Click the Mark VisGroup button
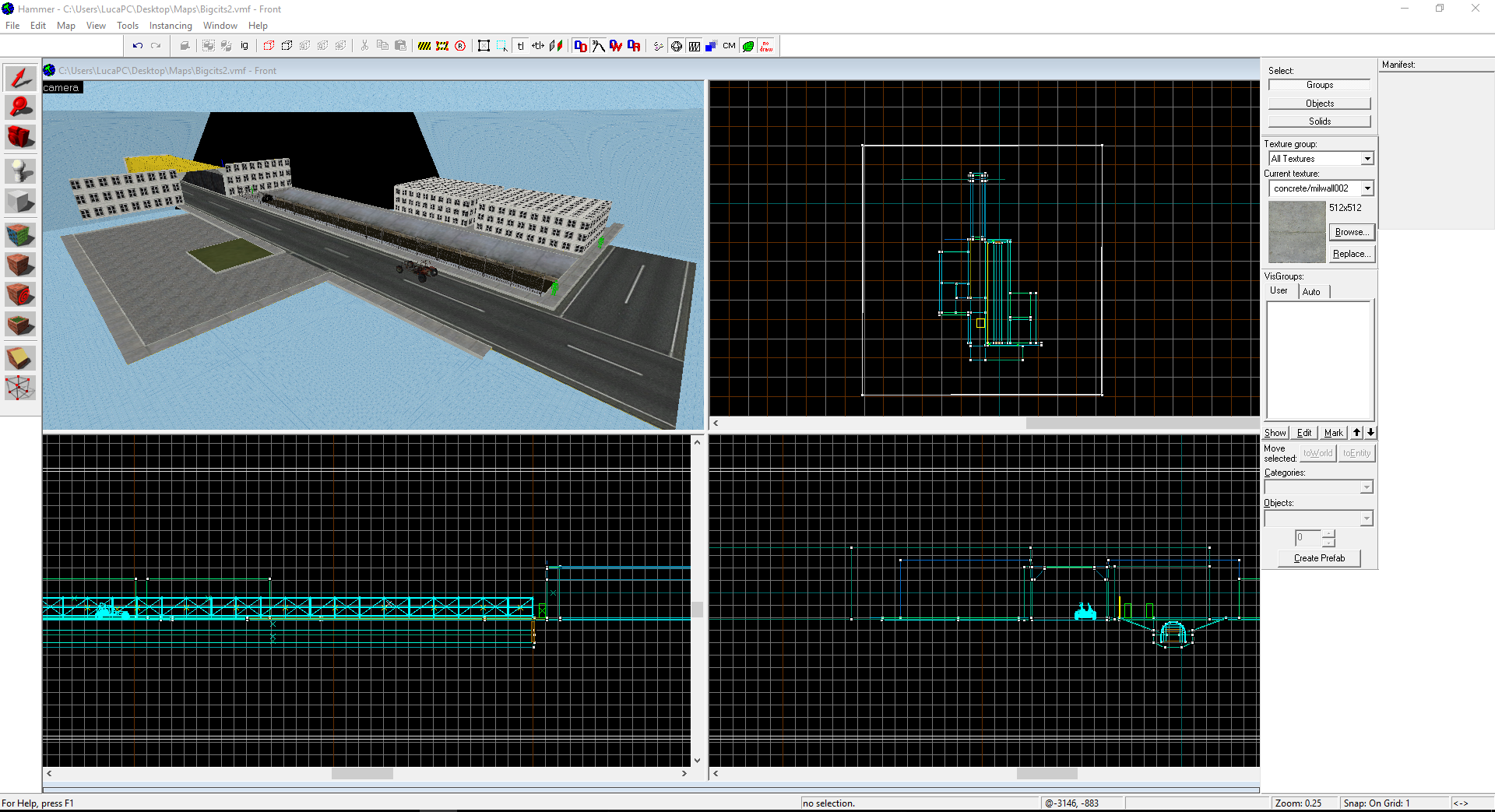This screenshot has width=1495, height=812. coord(1333,433)
